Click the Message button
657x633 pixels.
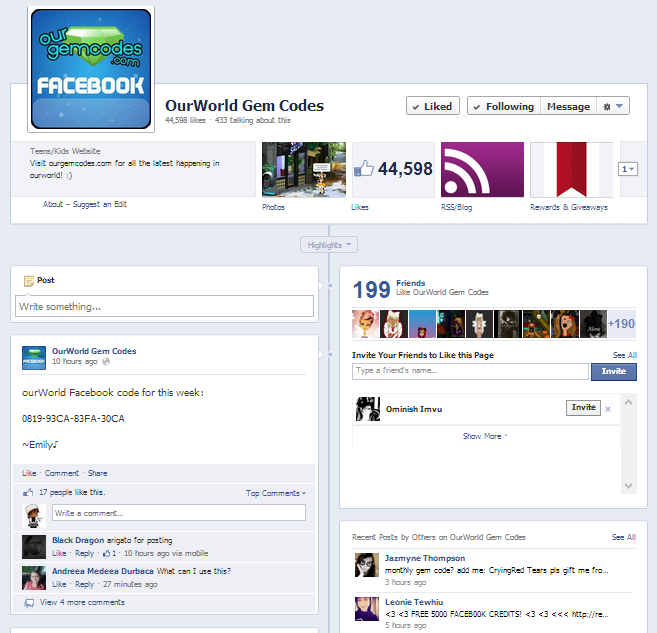click(x=568, y=107)
